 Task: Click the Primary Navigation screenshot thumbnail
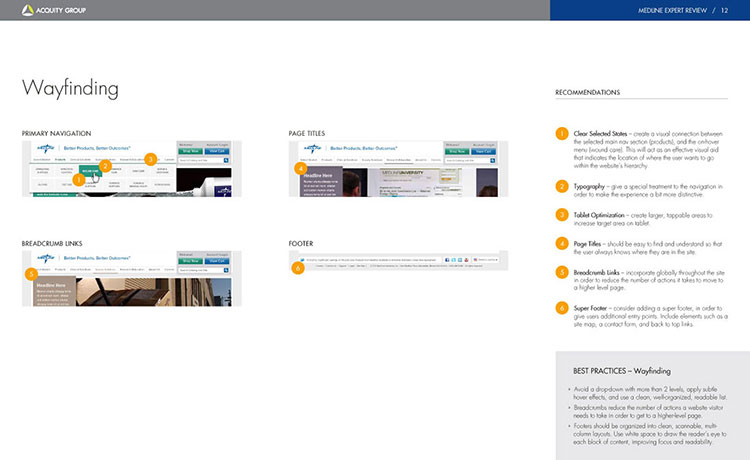click(x=132, y=169)
